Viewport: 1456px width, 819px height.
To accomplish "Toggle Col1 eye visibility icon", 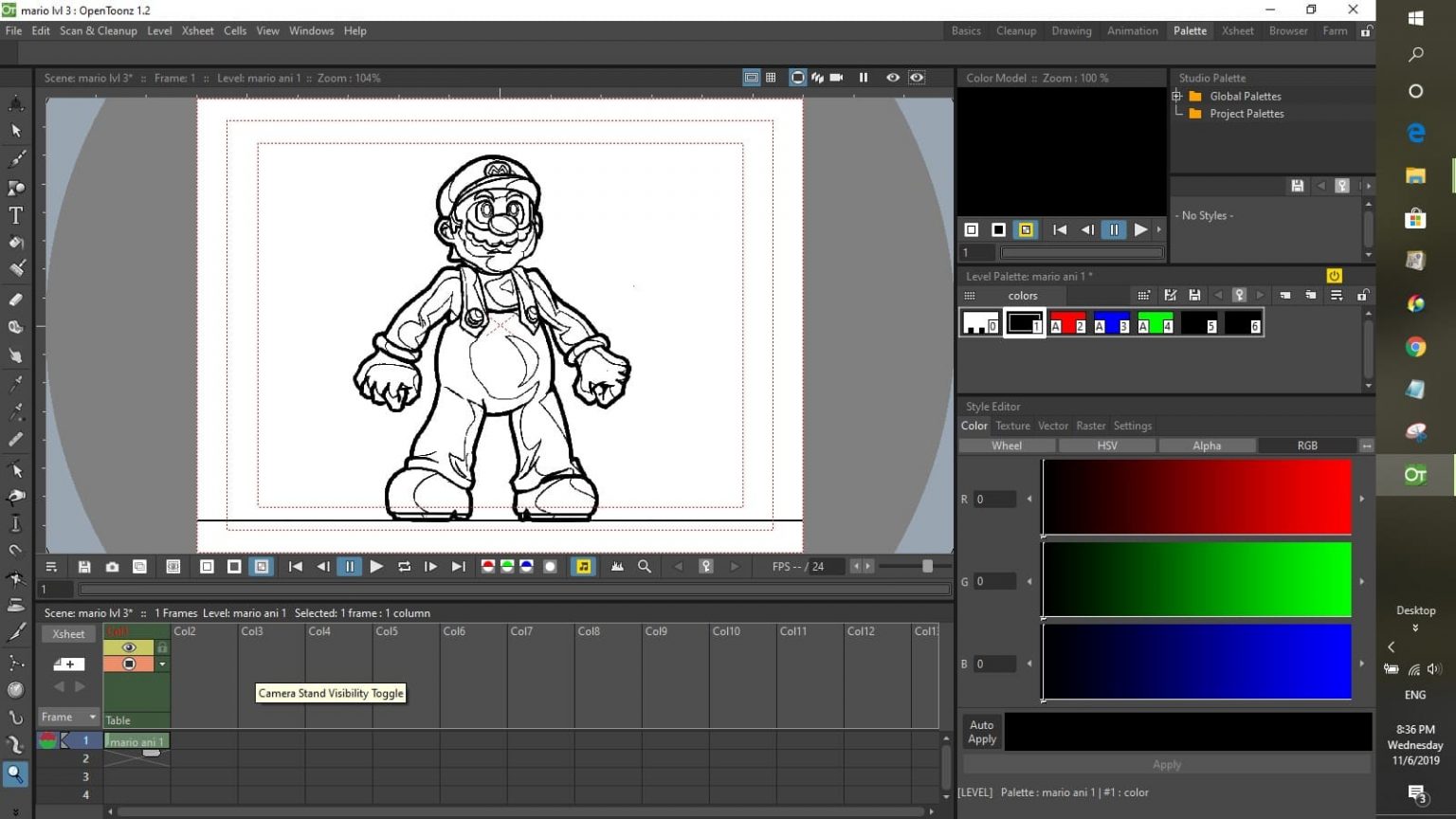I will coord(129,647).
